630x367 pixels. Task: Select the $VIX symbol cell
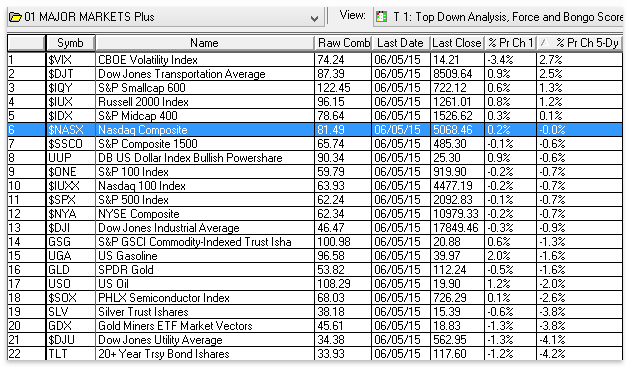[x=71, y=60]
